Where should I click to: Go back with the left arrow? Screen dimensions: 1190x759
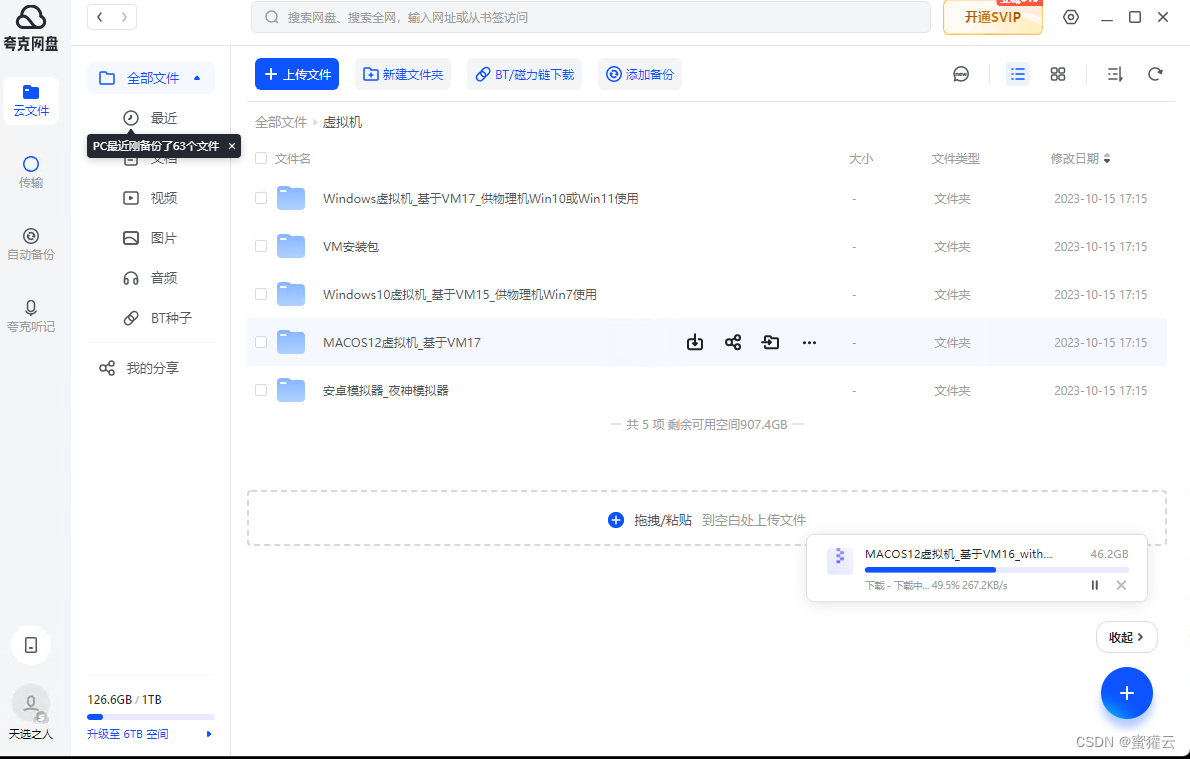pos(100,17)
